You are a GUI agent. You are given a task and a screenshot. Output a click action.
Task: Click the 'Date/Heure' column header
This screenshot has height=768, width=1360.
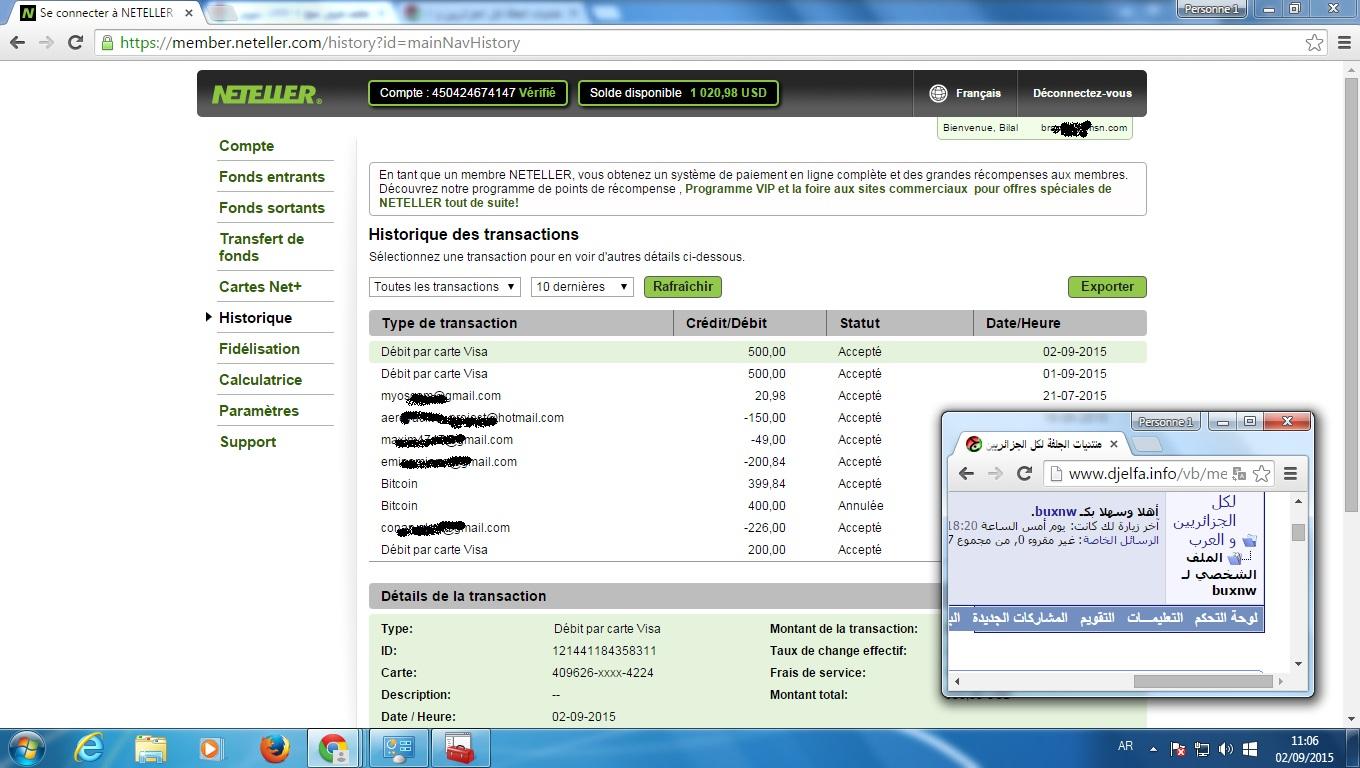coord(1060,323)
